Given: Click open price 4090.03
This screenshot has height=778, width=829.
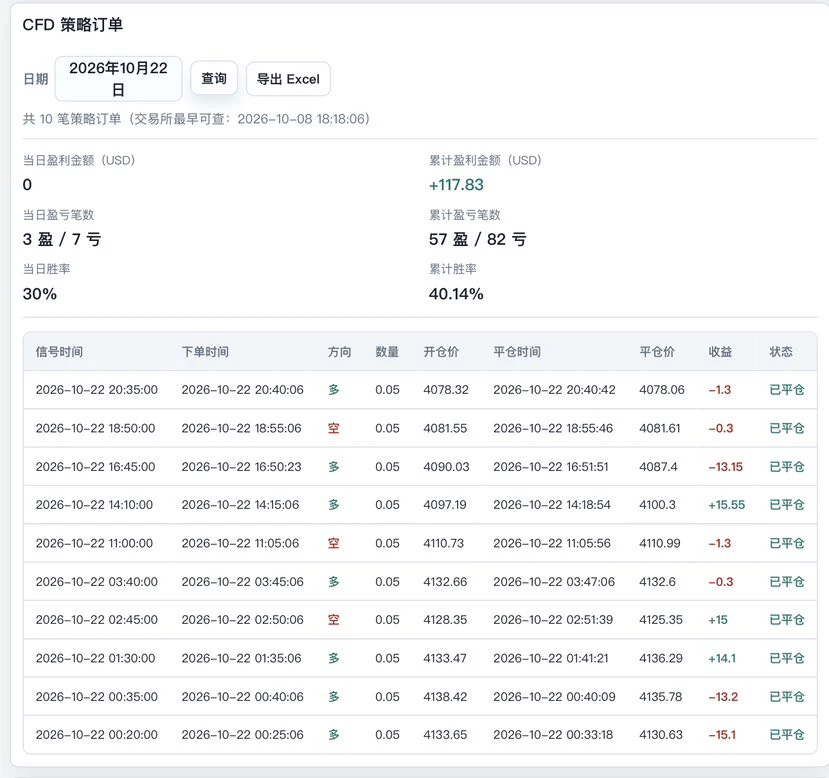Looking at the screenshot, I should pyautogui.click(x=446, y=467).
